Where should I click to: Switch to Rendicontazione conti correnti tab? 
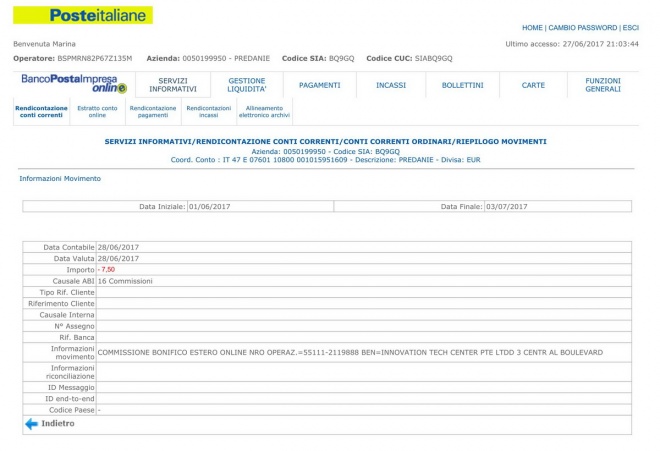click(41, 112)
